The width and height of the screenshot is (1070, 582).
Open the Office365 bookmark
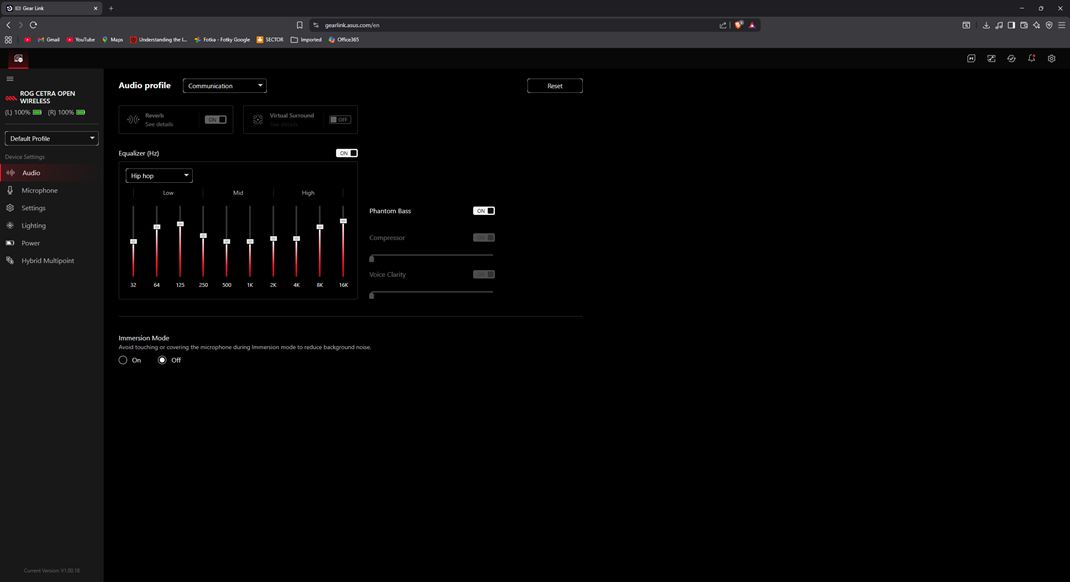click(343, 40)
